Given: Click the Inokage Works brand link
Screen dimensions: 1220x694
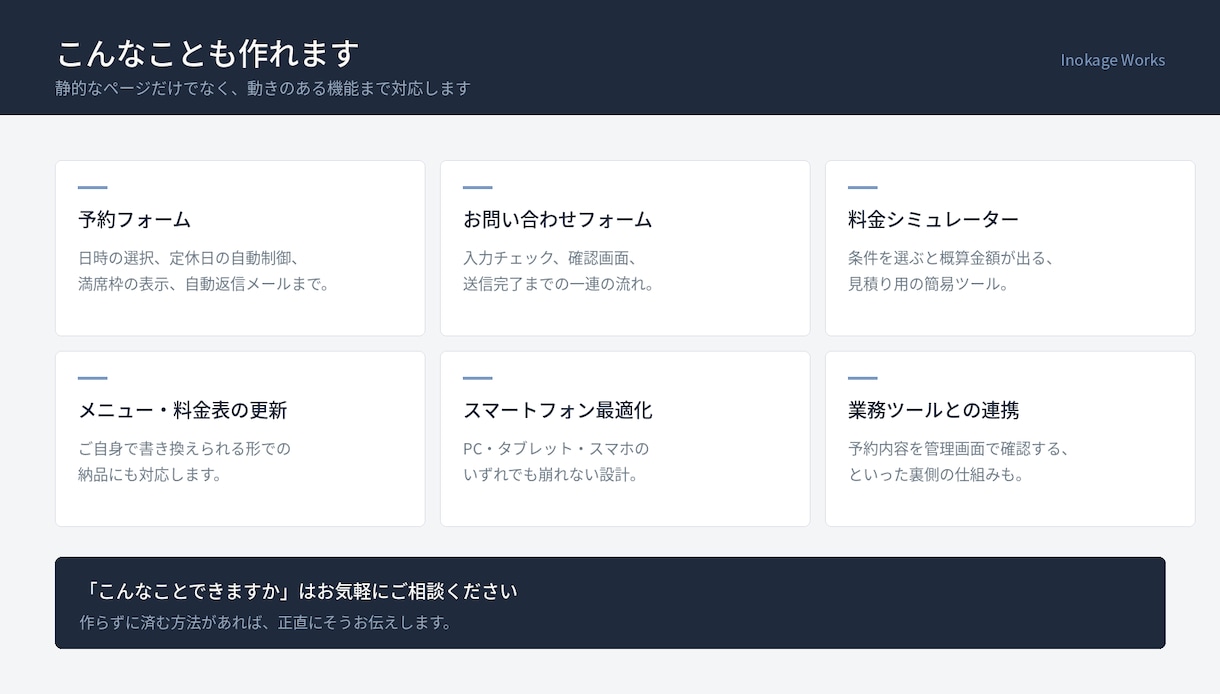Looking at the screenshot, I should tap(1112, 60).
